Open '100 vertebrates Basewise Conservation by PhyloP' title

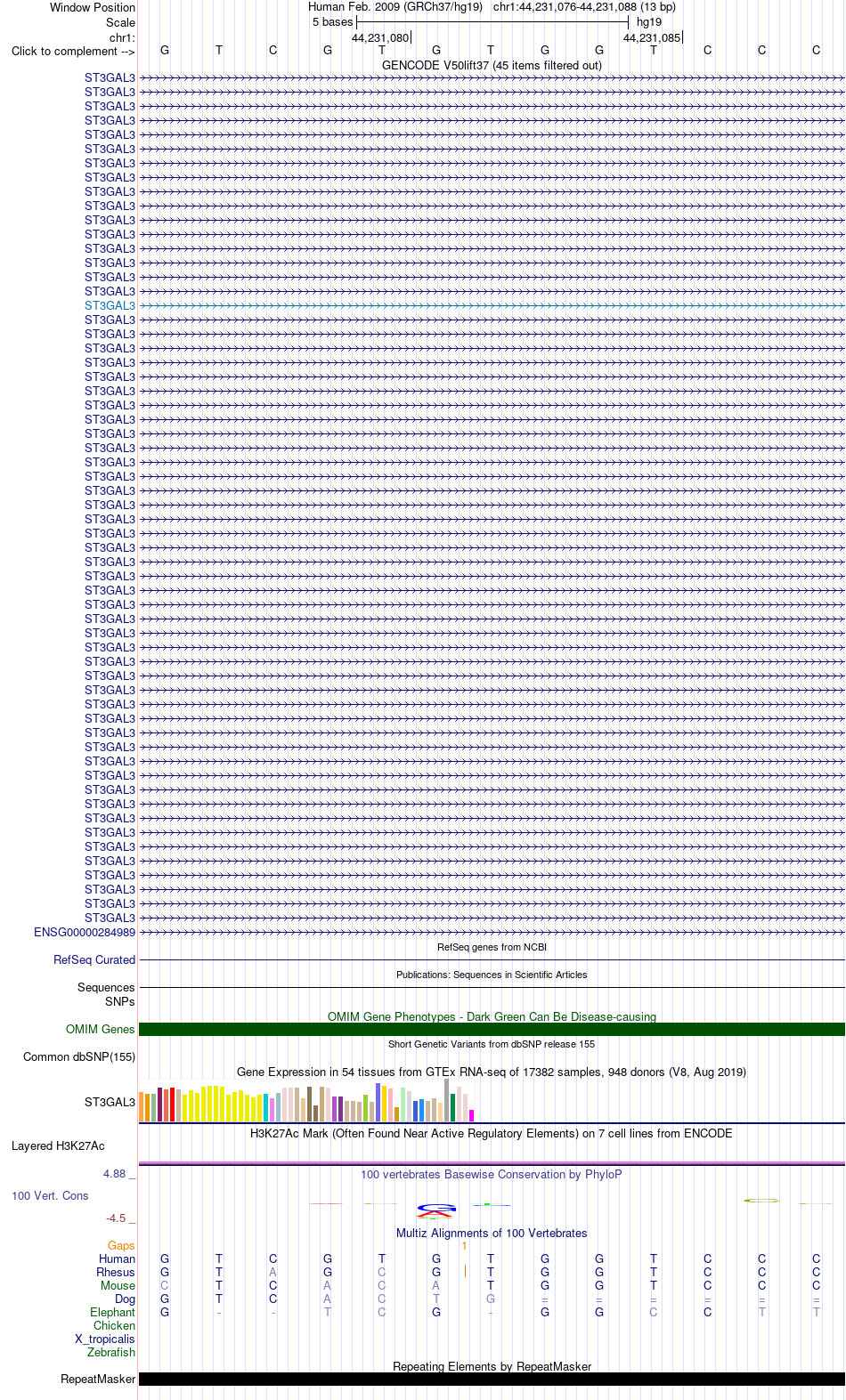pos(492,1174)
